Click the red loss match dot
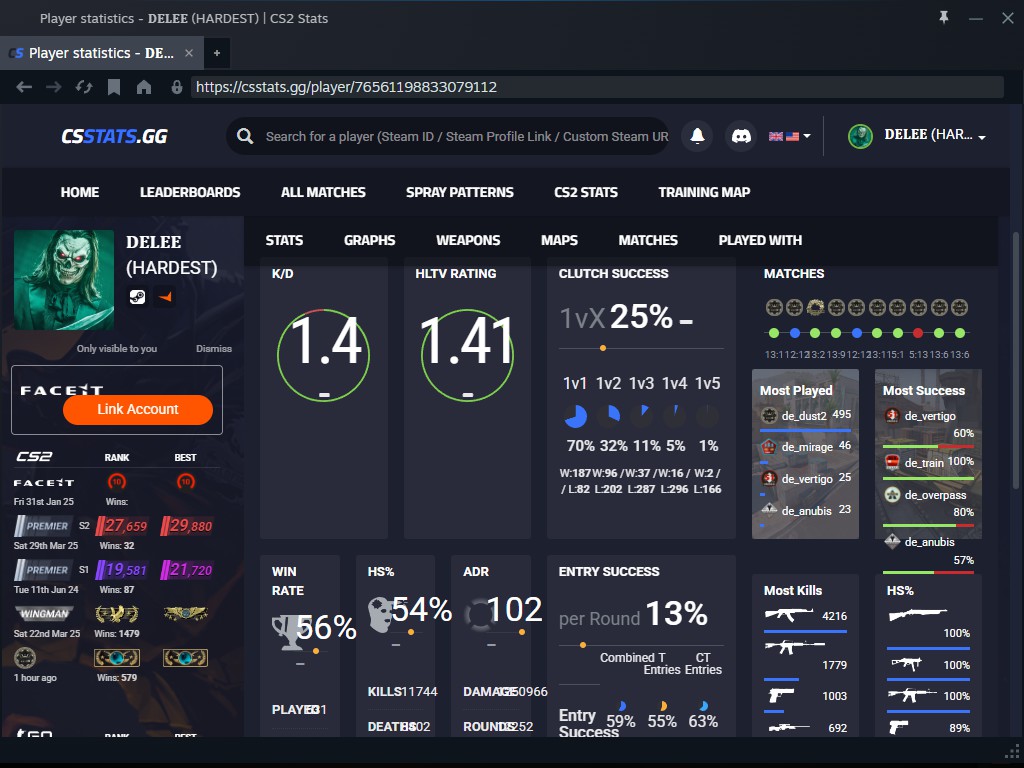This screenshot has width=1024, height=768. click(x=918, y=333)
